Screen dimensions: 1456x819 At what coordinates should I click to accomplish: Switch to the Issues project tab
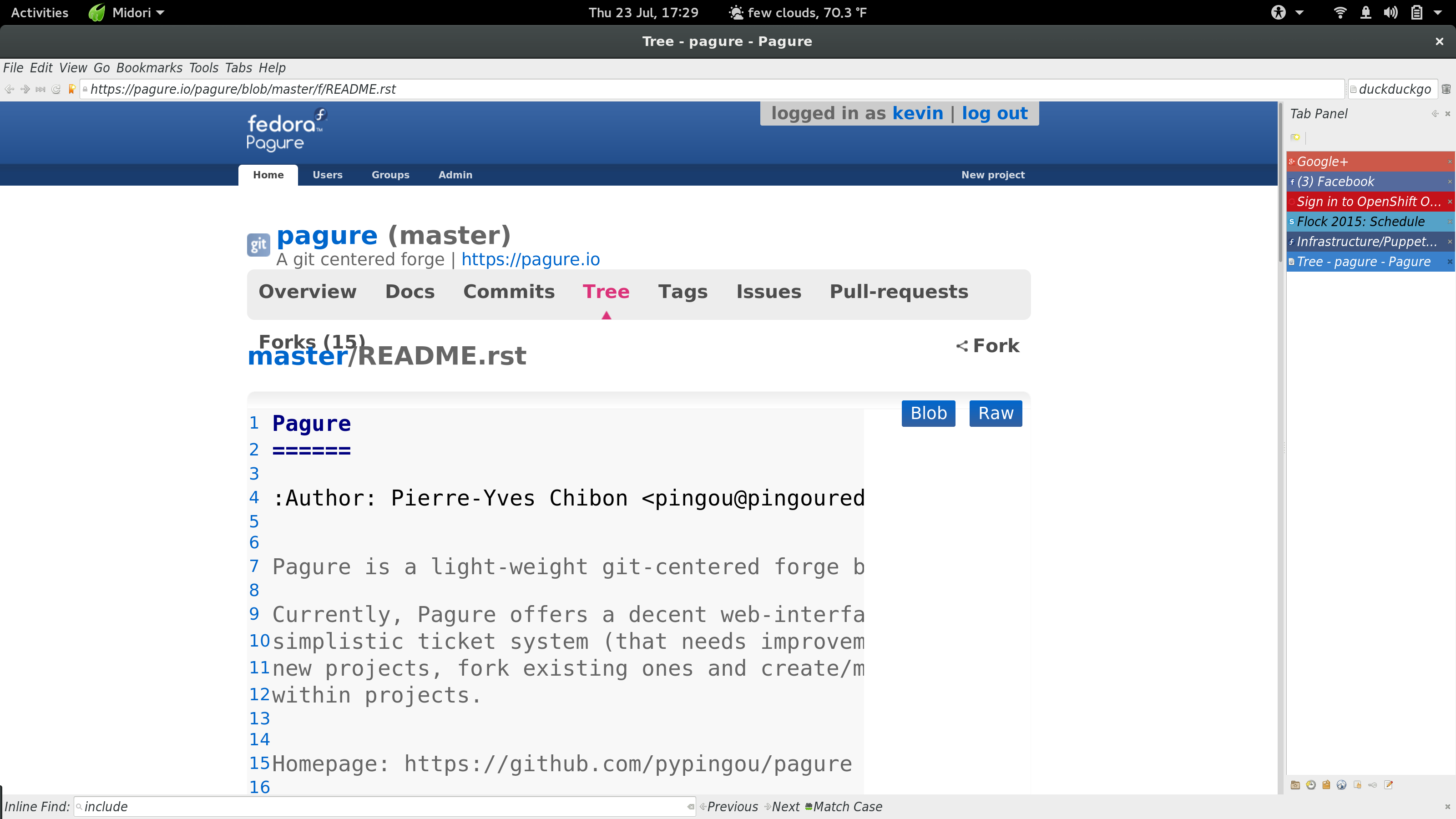pyautogui.click(x=768, y=292)
